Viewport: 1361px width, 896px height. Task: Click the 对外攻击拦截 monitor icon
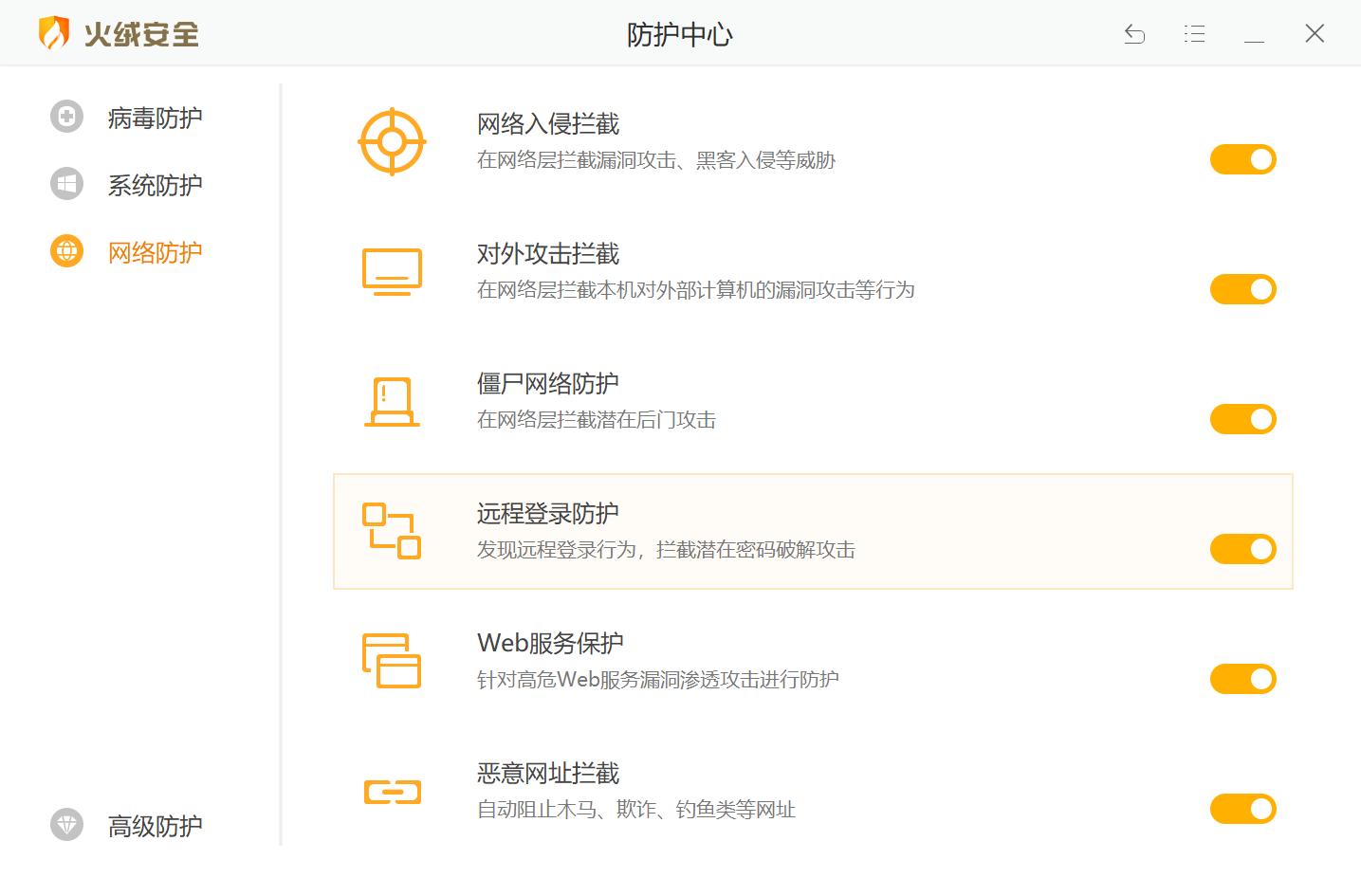tap(391, 271)
